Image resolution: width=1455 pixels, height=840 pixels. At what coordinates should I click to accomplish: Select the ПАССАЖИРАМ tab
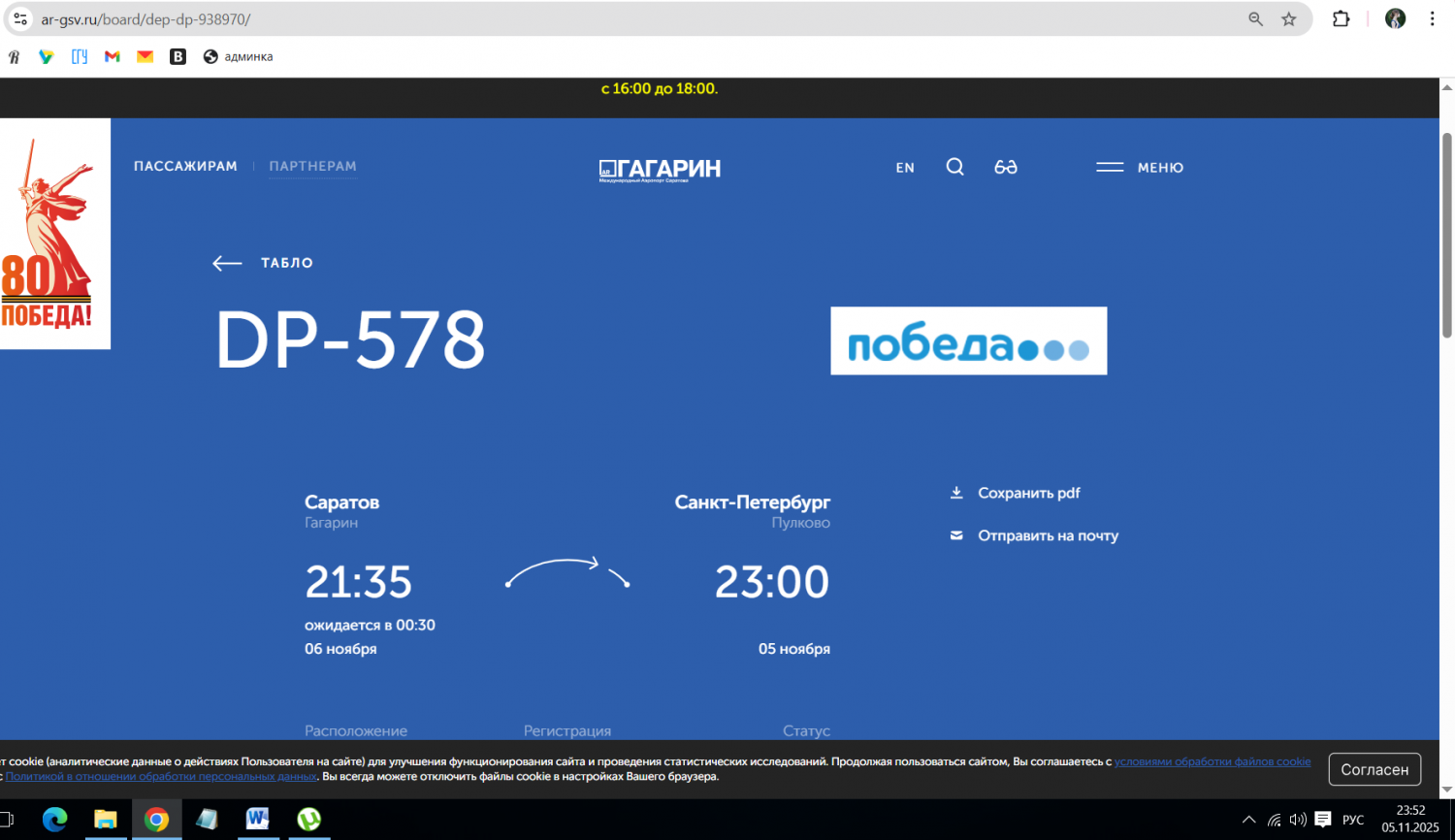click(x=185, y=166)
